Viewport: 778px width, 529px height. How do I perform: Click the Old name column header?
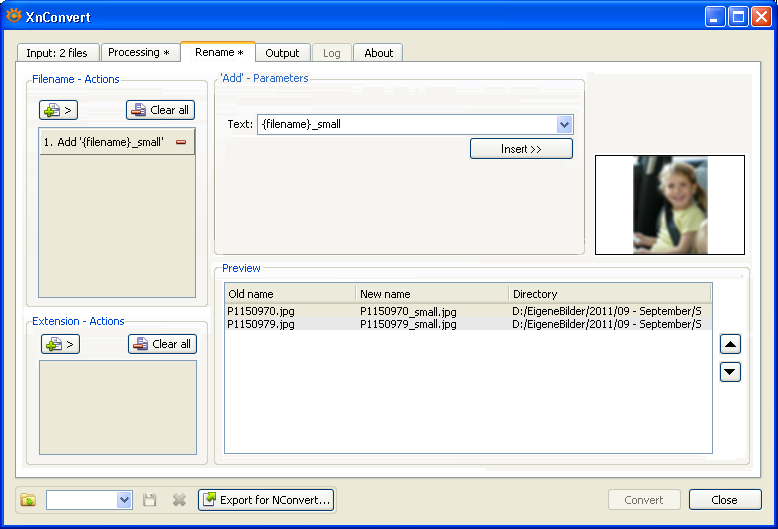pyautogui.click(x=290, y=294)
